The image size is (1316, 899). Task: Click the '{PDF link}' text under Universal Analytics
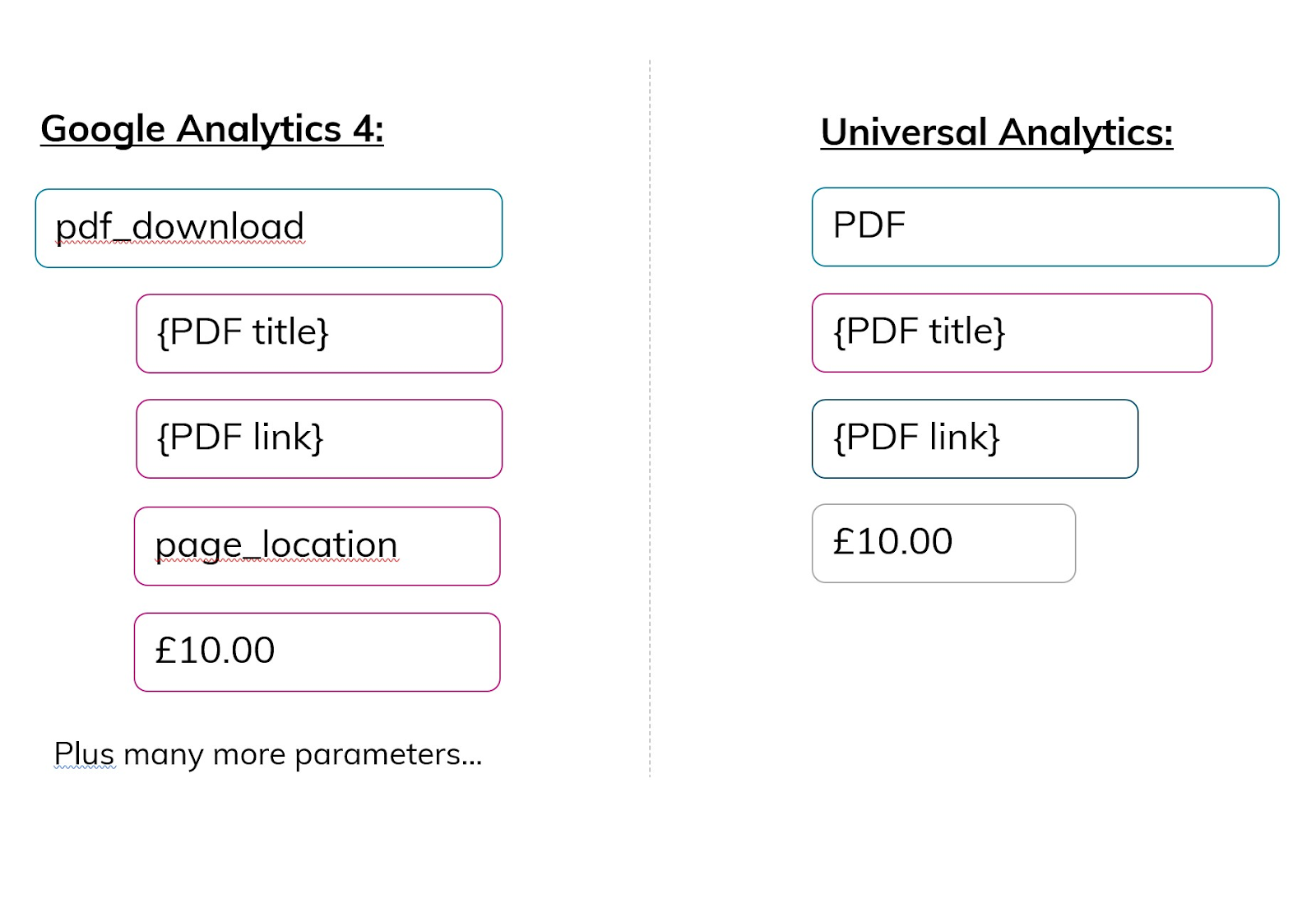coord(917,438)
